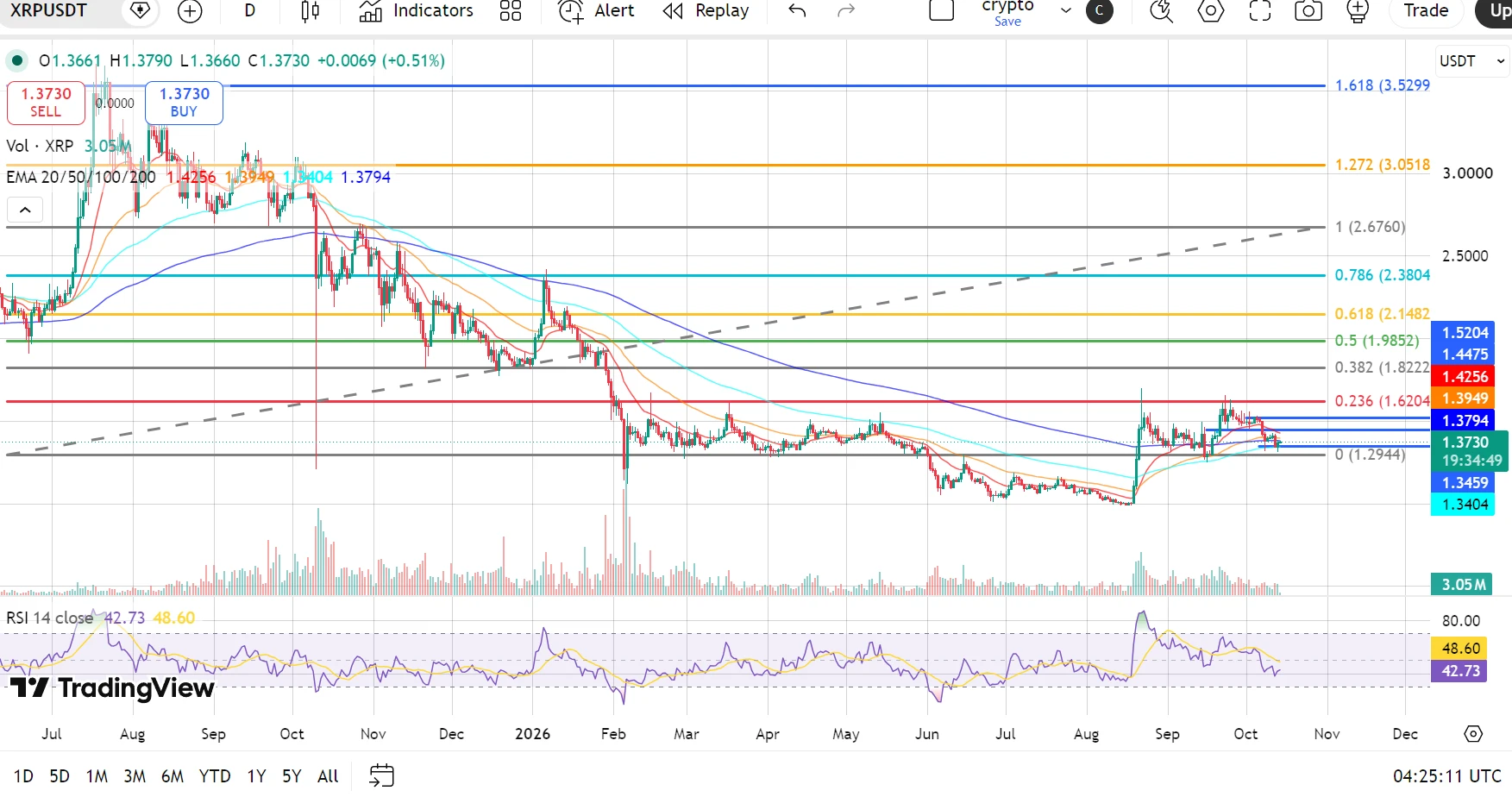Click the XRPUSDT symbol name

click(x=49, y=11)
